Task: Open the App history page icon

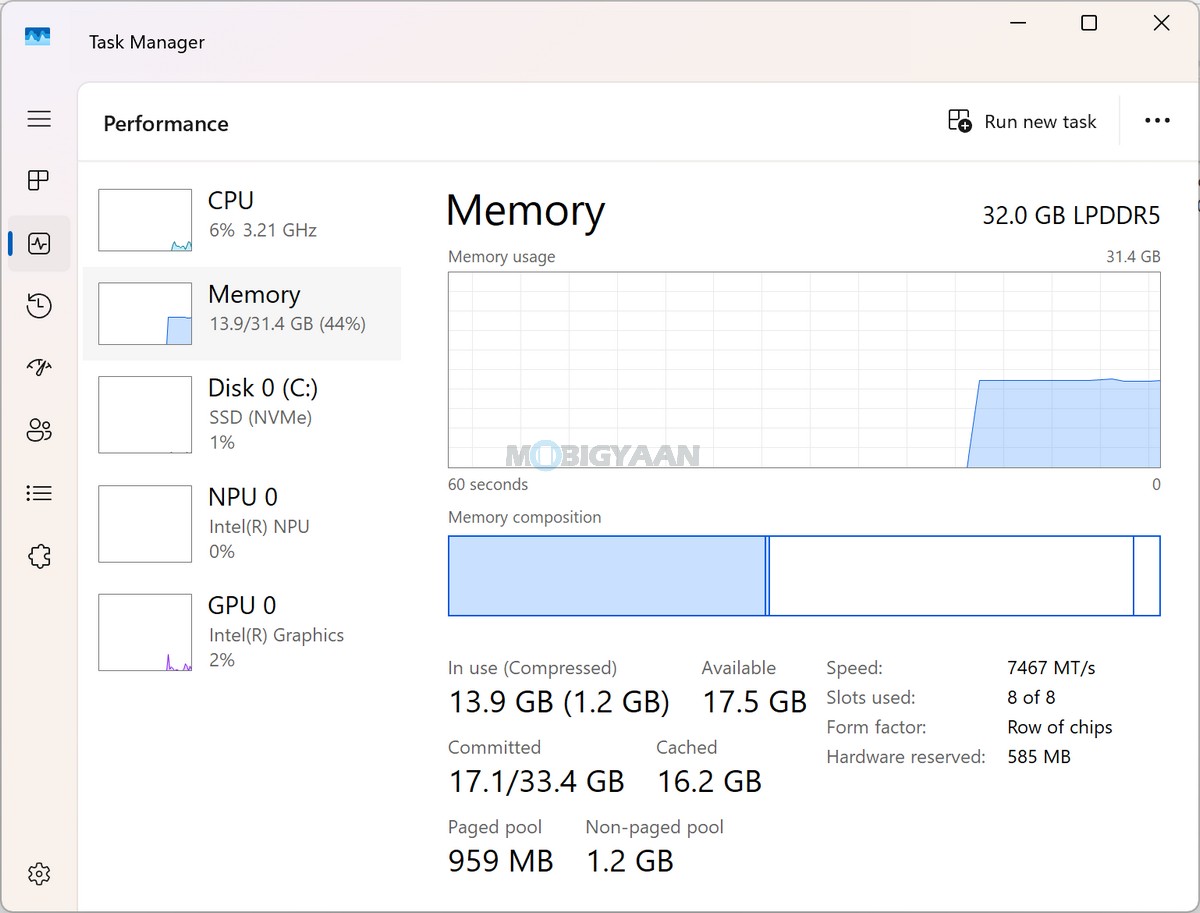Action: 39,306
